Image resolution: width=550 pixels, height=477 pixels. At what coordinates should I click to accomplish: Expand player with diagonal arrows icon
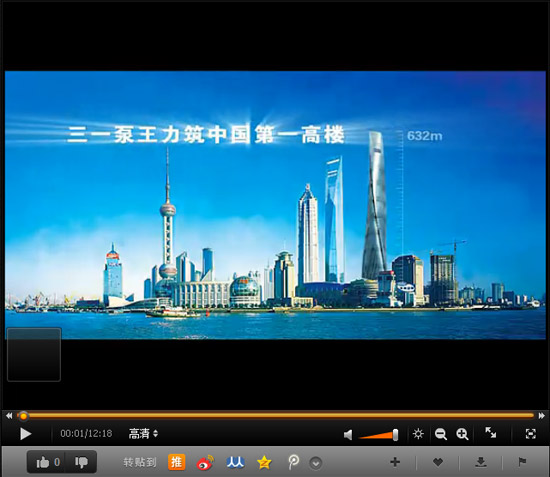(x=491, y=432)
